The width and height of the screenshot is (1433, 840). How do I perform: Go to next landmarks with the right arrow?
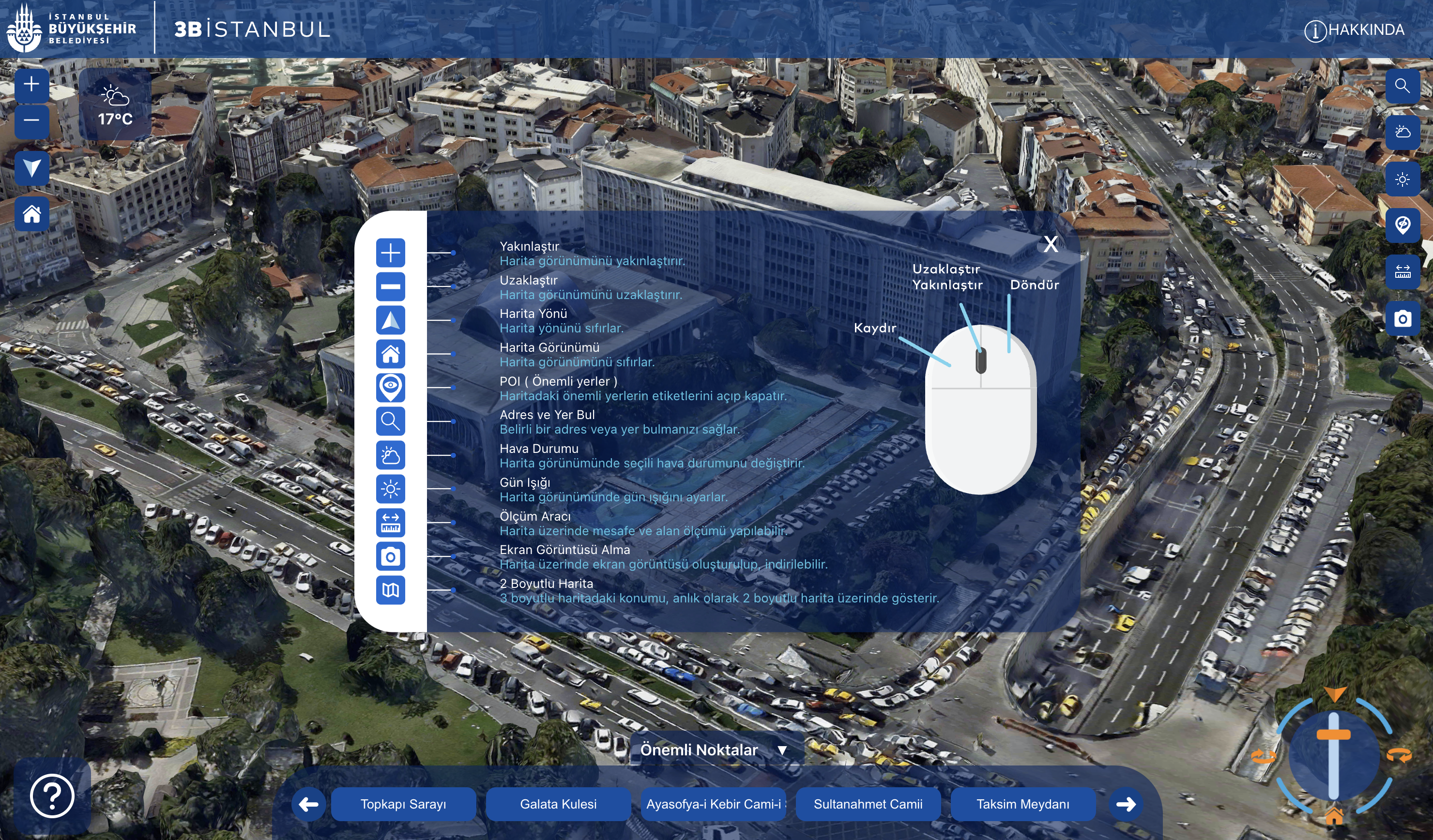[x=1126, y=804]
